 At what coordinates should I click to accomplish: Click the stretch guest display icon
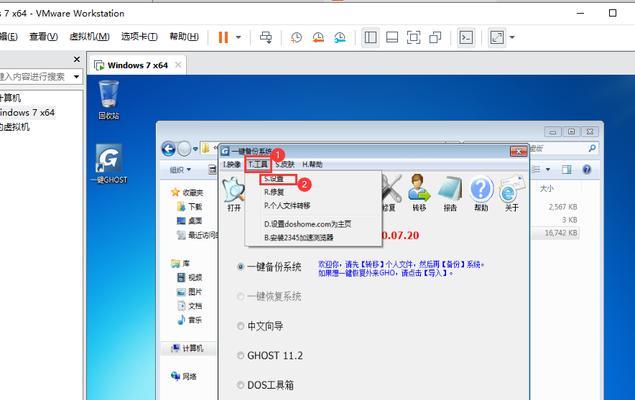point(497,37)
